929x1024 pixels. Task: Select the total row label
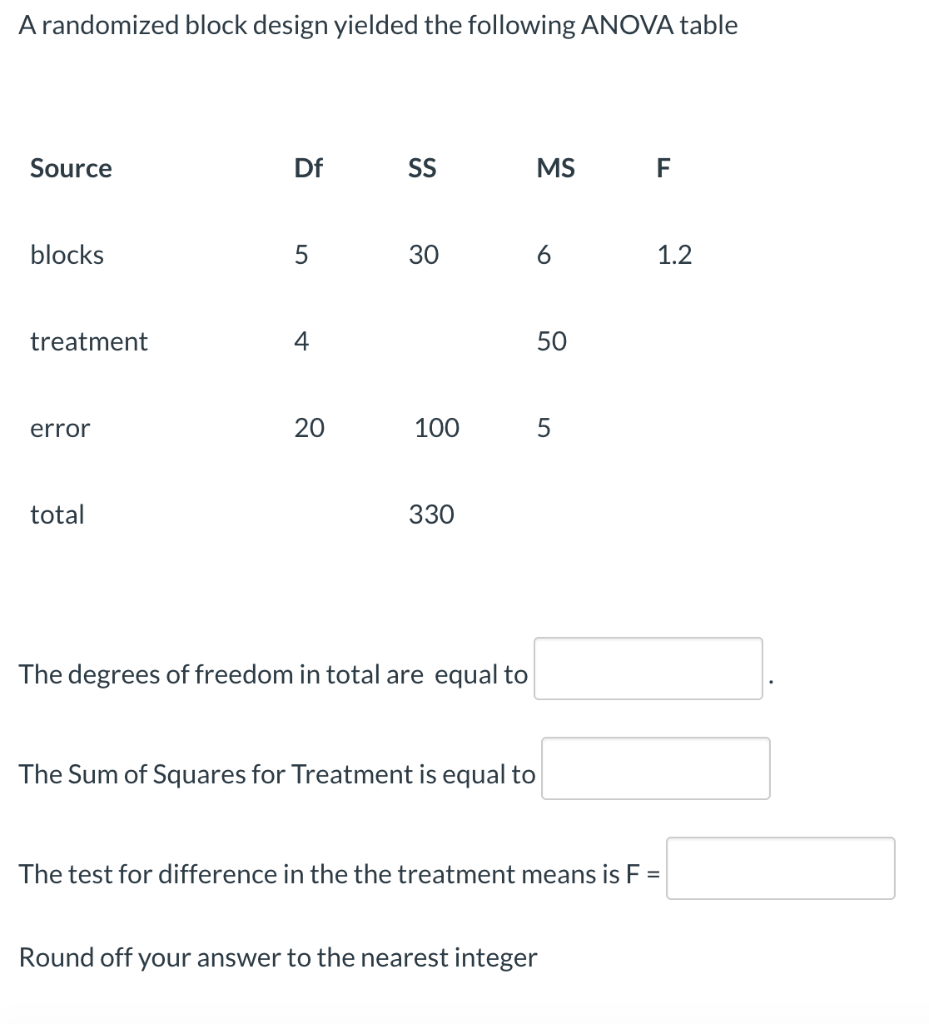point(56,514)
